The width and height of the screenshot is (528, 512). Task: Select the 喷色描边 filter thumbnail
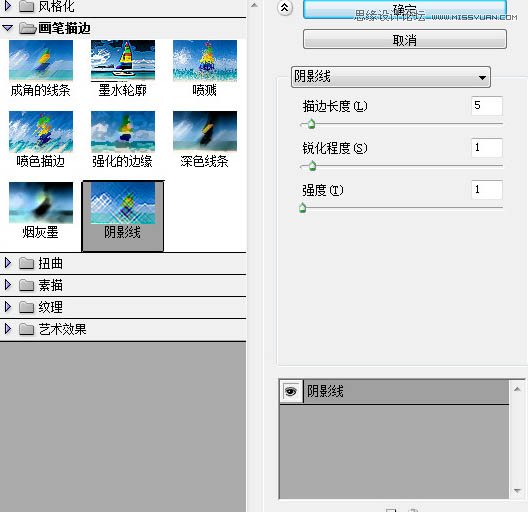[x=41, y=132]
